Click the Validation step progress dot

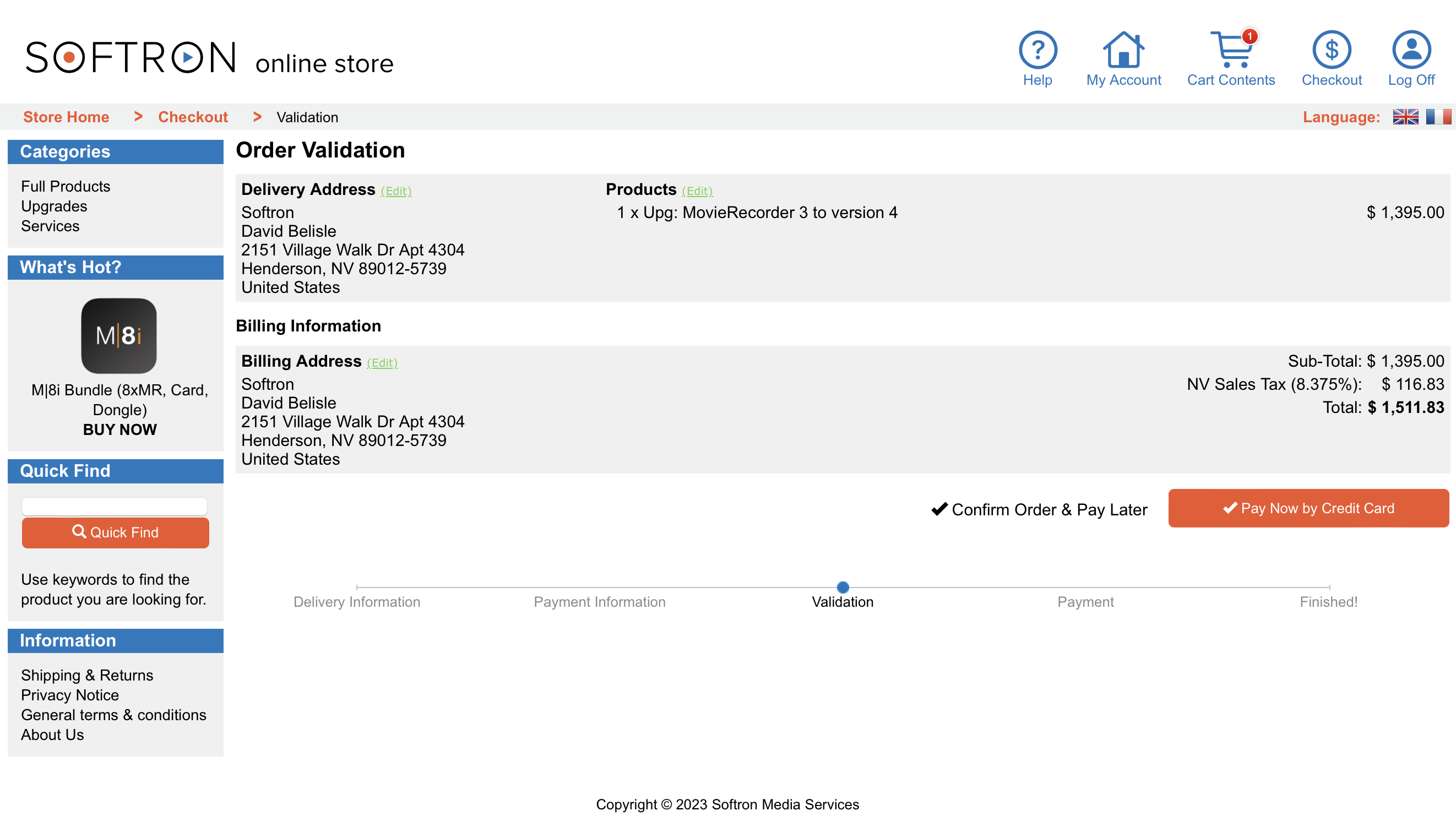843,587
